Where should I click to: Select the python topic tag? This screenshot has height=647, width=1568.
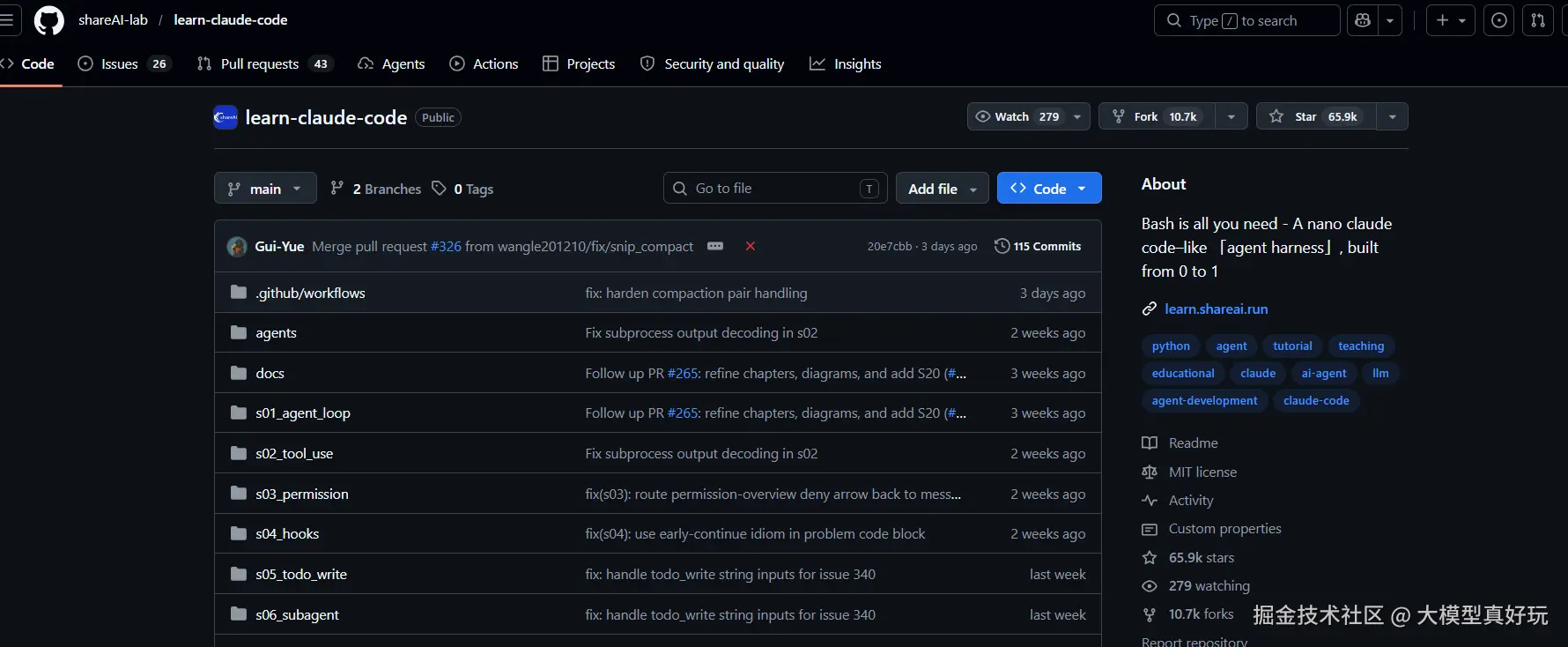click(1171, 346)
